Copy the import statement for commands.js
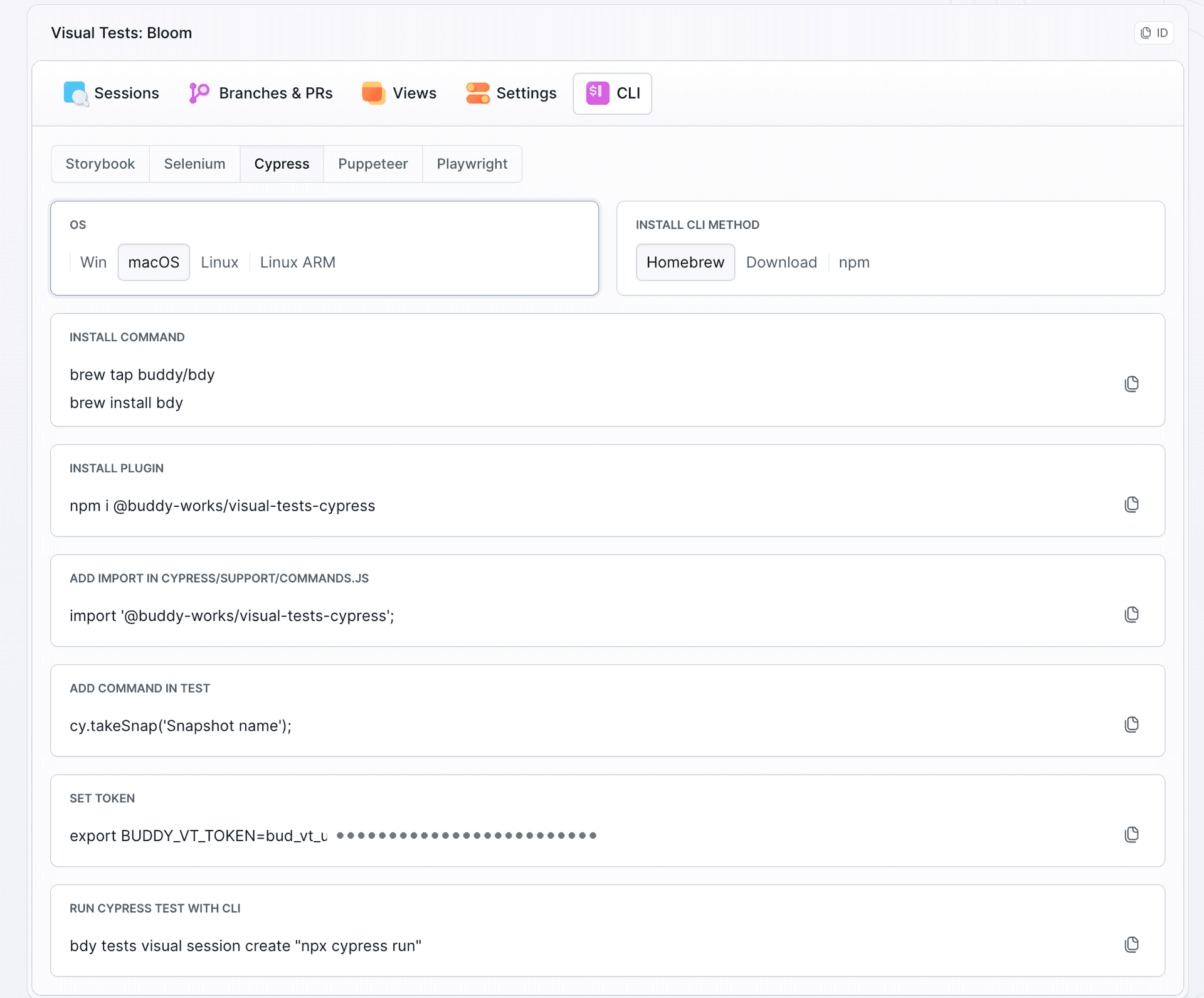This screenshot has width=1204, height=998. click(1131, 615)
